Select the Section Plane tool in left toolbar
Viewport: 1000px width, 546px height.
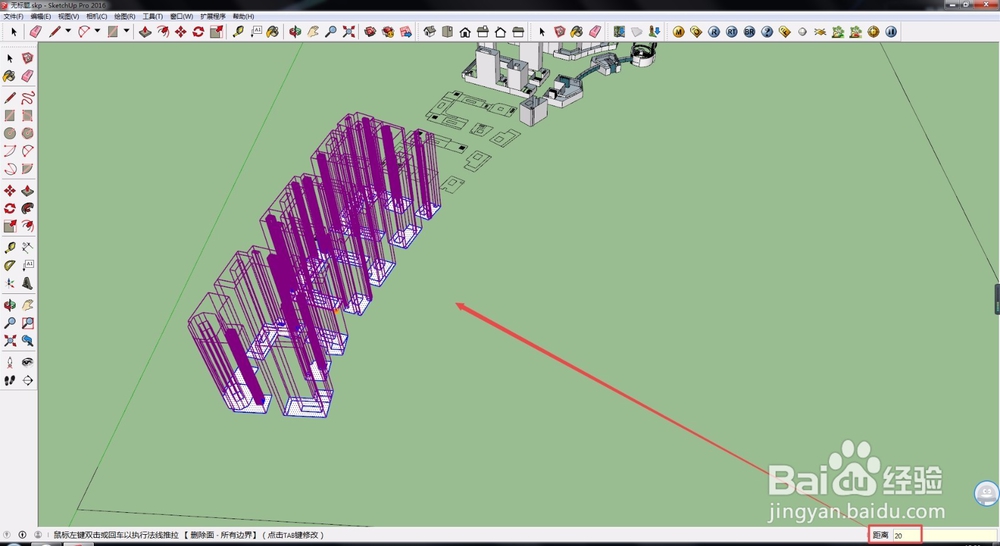27,381
